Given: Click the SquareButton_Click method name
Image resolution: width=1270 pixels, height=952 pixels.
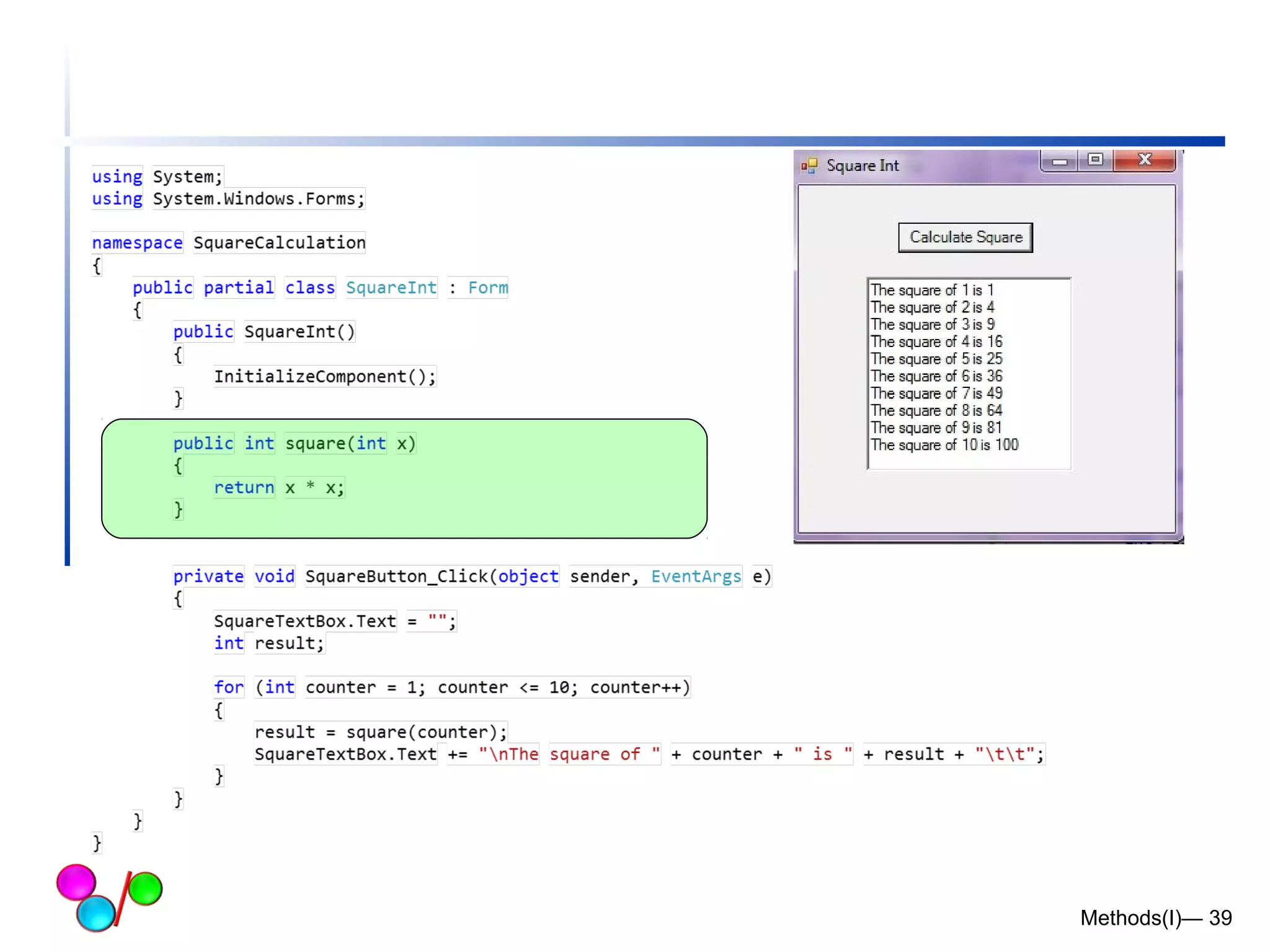Looking at the screenshot, I should click(x=396, y=576).
